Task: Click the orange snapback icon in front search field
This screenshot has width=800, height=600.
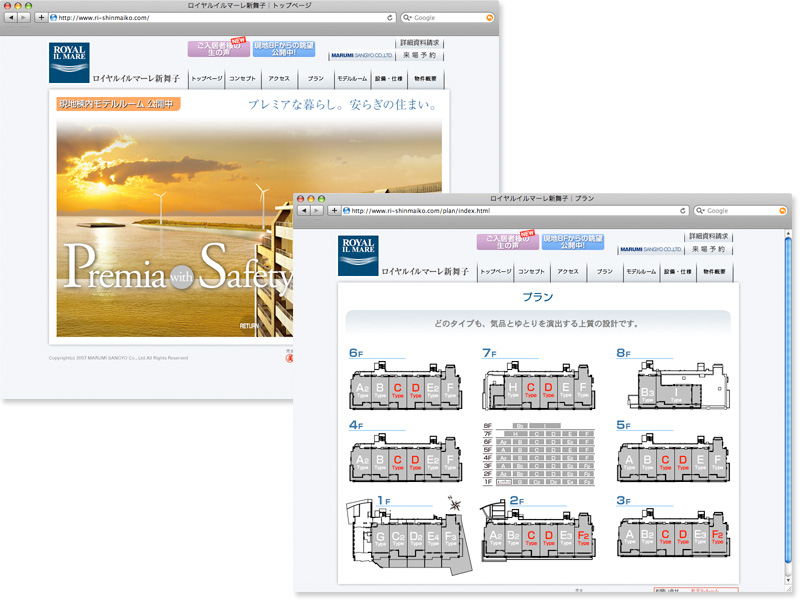Action: pyautogui.click(x=781, y=211)
